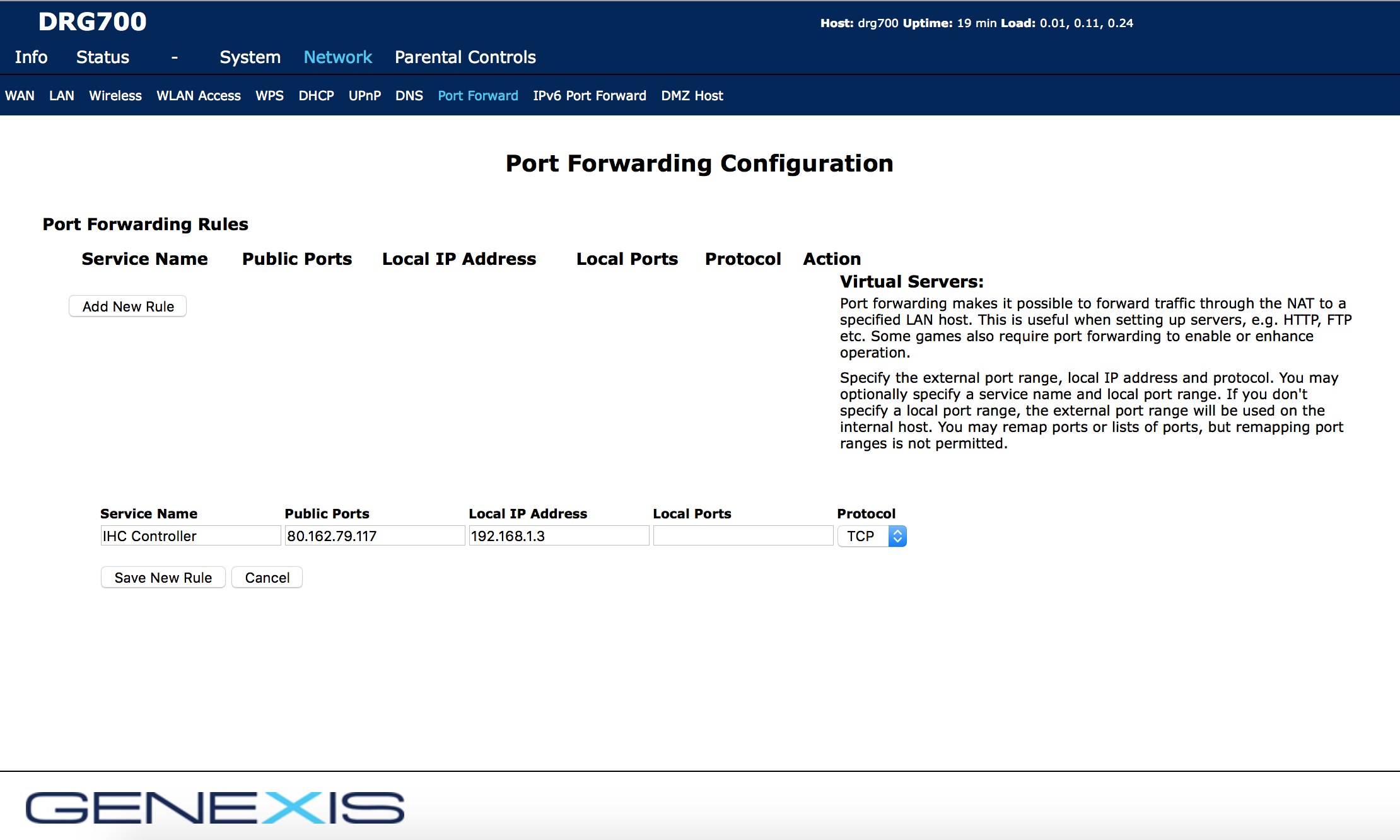
Task: Open the DMZ Host page
Action: (x=692, y=96)
